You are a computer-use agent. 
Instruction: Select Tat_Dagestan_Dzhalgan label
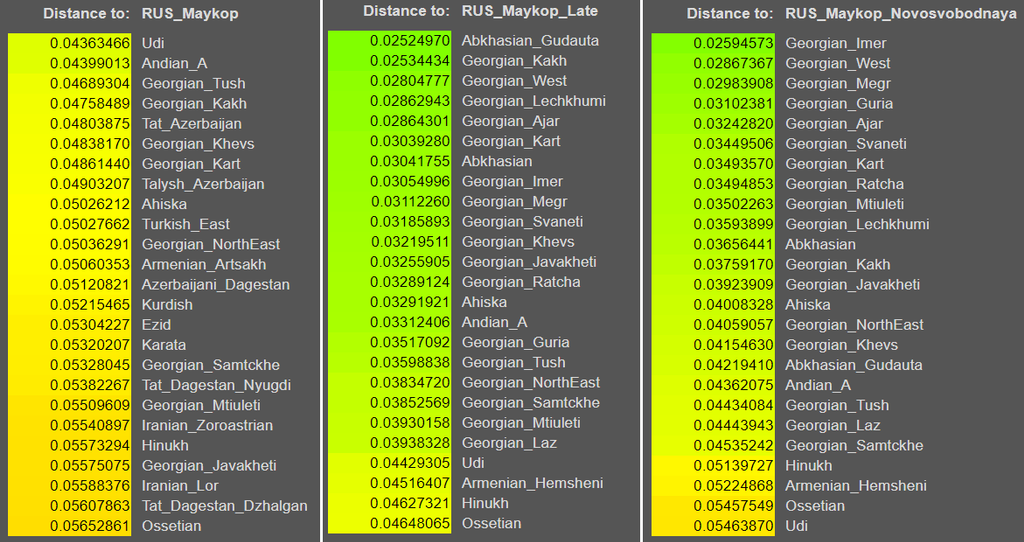[x=225, y=506]
